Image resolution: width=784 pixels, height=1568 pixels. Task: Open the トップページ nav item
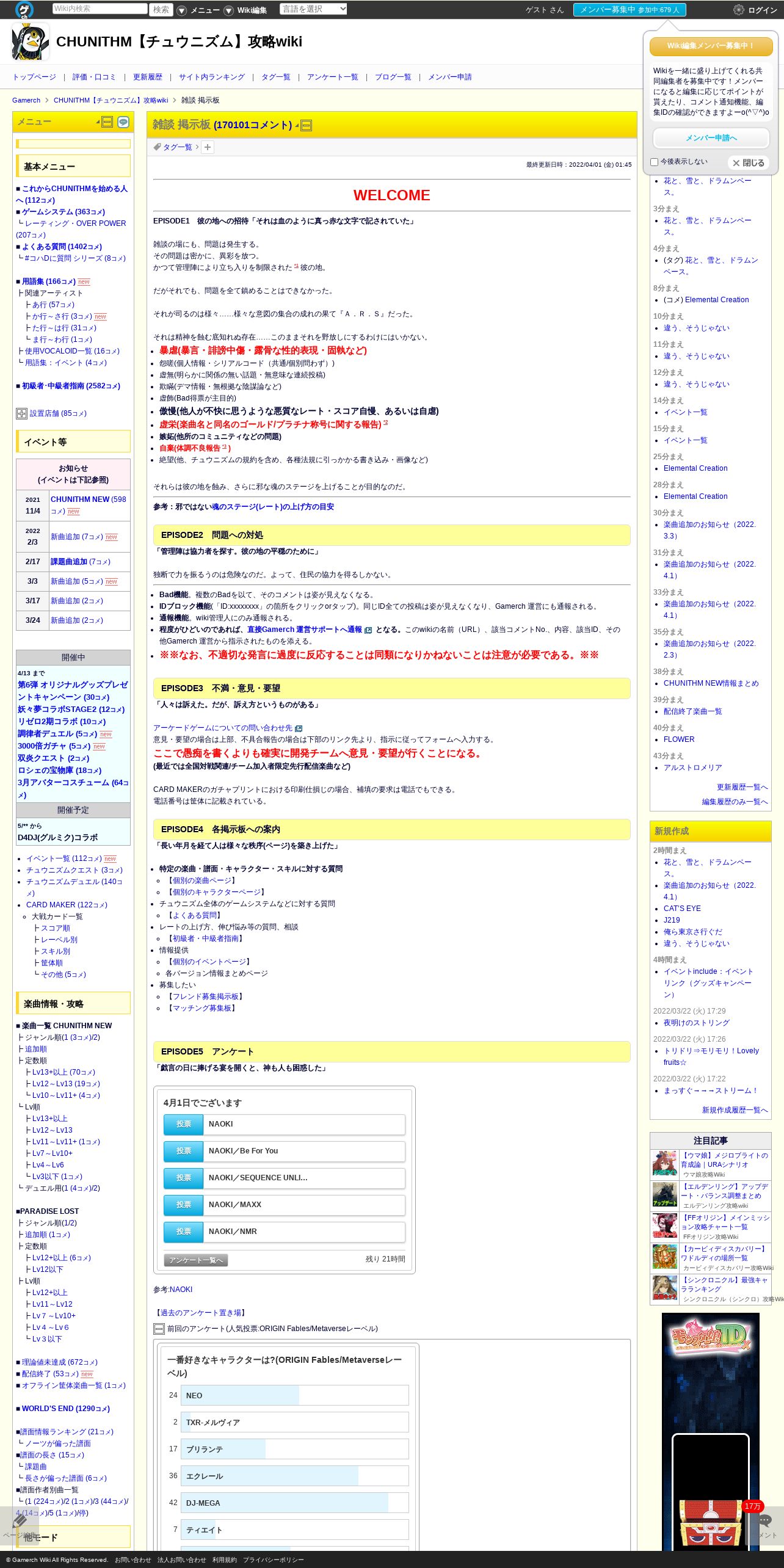point(34,77)
